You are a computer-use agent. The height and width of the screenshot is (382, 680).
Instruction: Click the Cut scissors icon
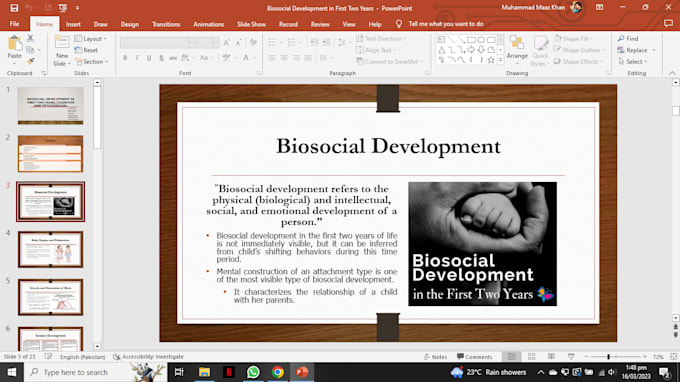[x=30, y=39]
